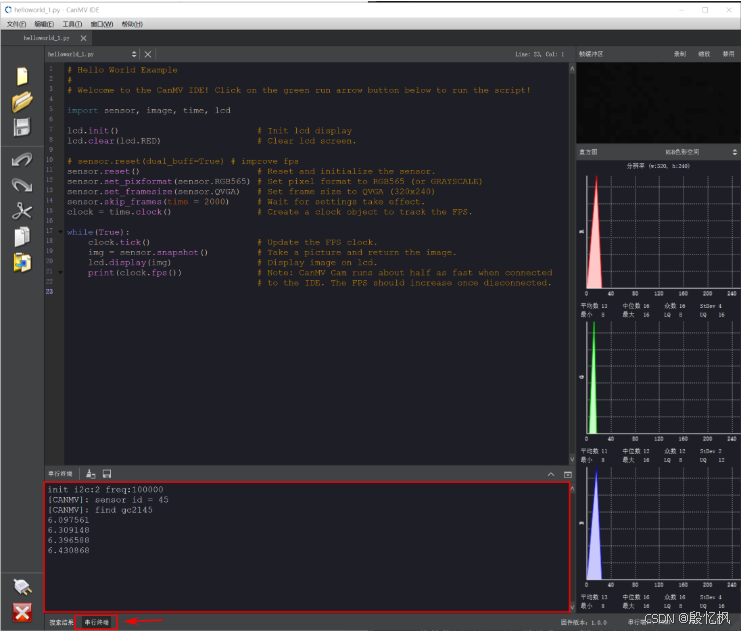Clear the serial terminal with the broom icon

tap(91, 474)
